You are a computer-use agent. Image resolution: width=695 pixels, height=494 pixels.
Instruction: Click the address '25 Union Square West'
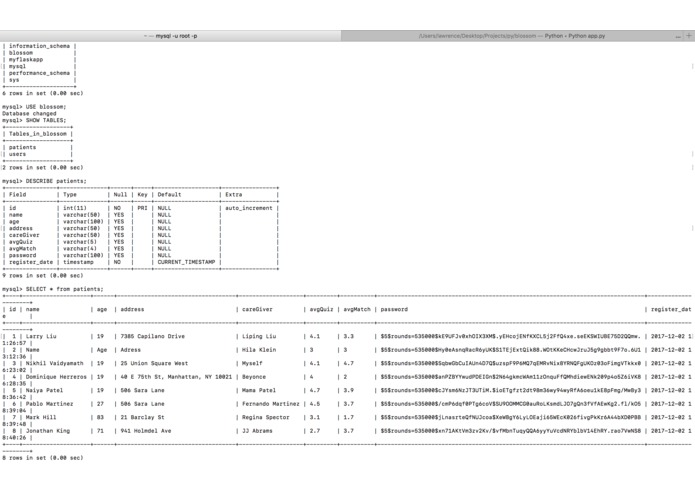[x=154, y=363]
